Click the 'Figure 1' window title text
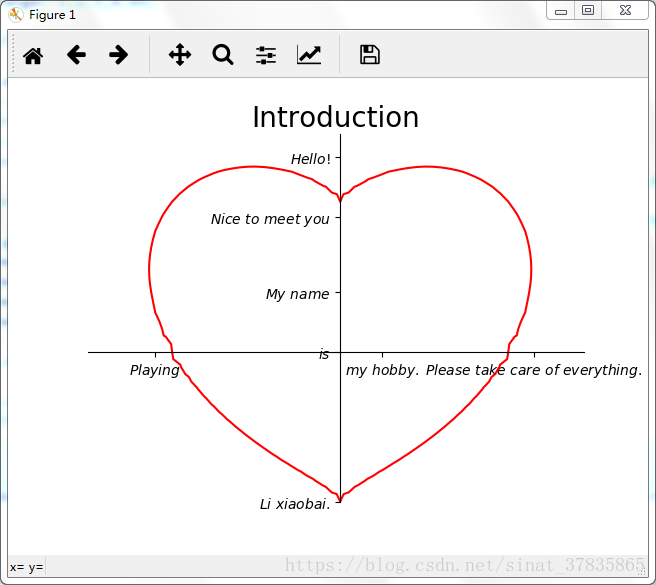Image resolution: width=656 pixels, height=585 pixels. pyautogui.click(x=52, y=15)
